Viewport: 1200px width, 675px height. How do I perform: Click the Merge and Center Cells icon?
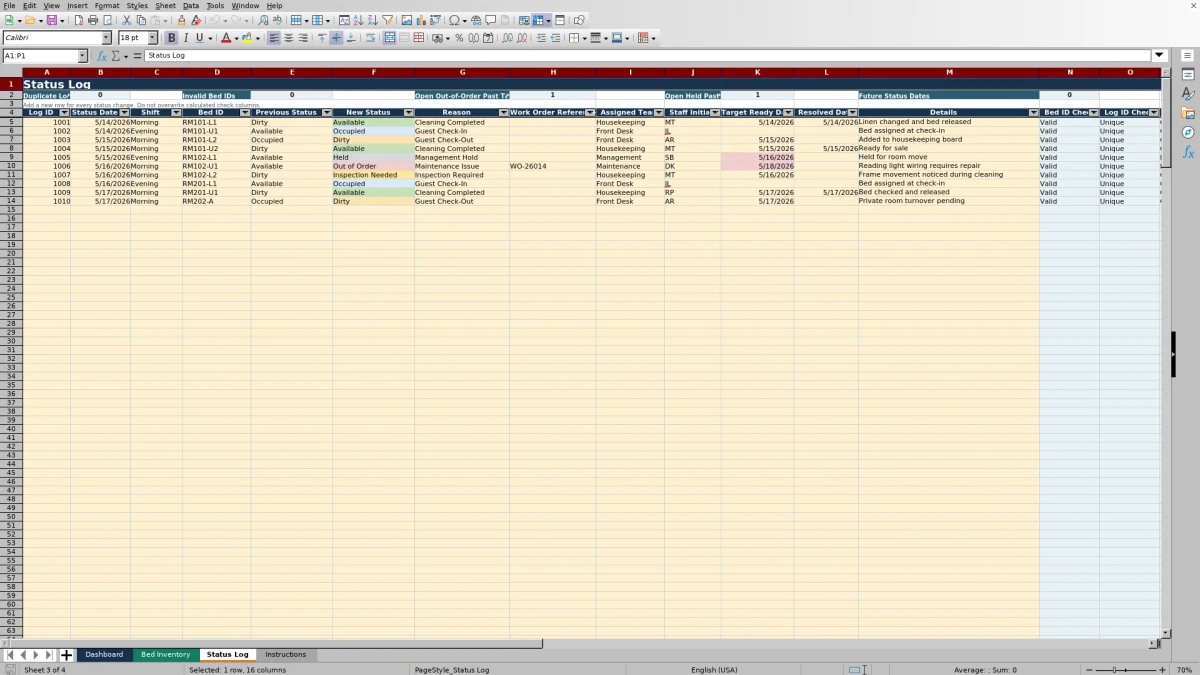(390, 38)
